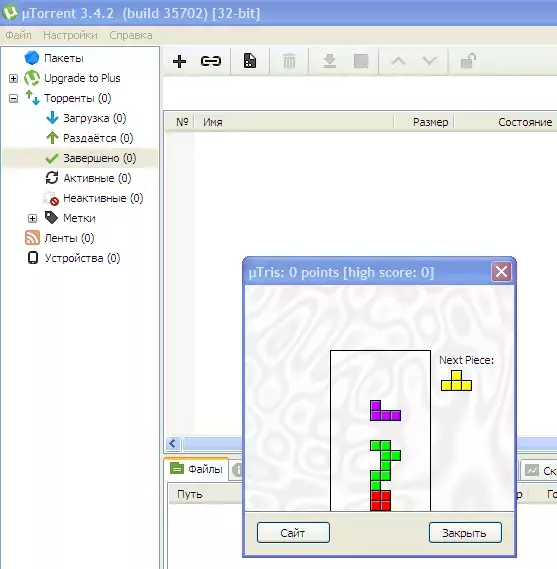Click the Закрыть button in µTris
The height and width of the screenshot is (569, 557).
[x=465, y=533]
